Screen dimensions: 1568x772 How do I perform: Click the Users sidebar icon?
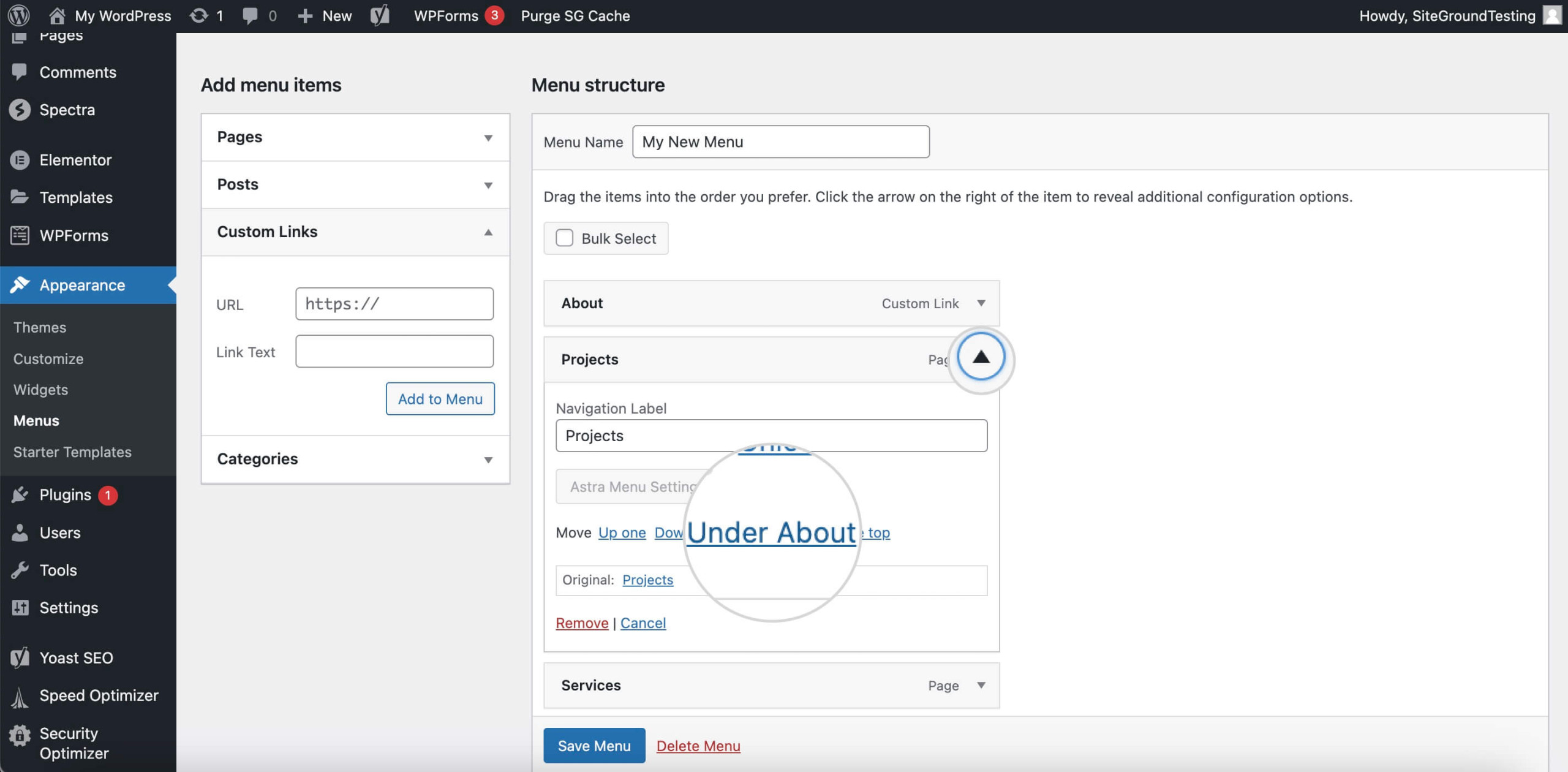click(20, 532)
